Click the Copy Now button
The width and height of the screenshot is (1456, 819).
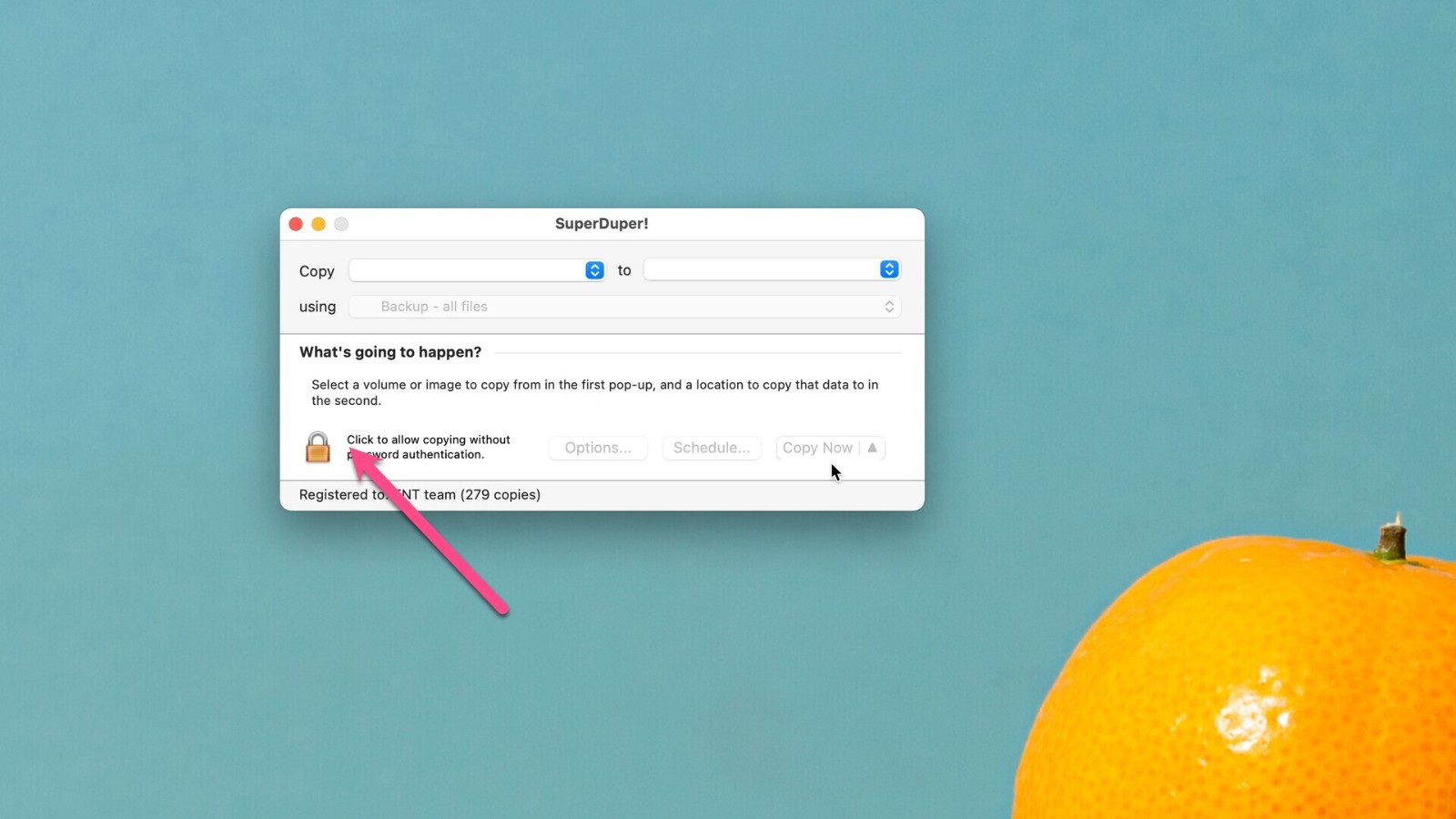[817, 448]
